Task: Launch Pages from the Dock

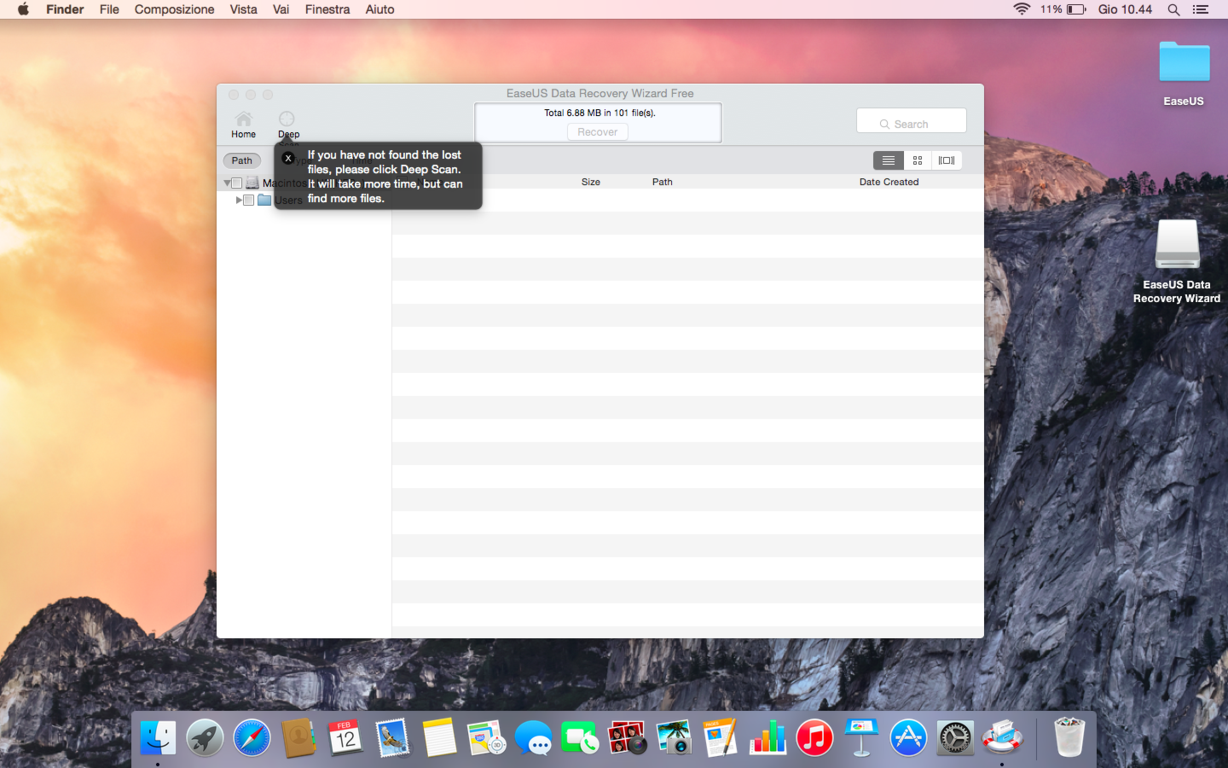Action: [721, 738]
